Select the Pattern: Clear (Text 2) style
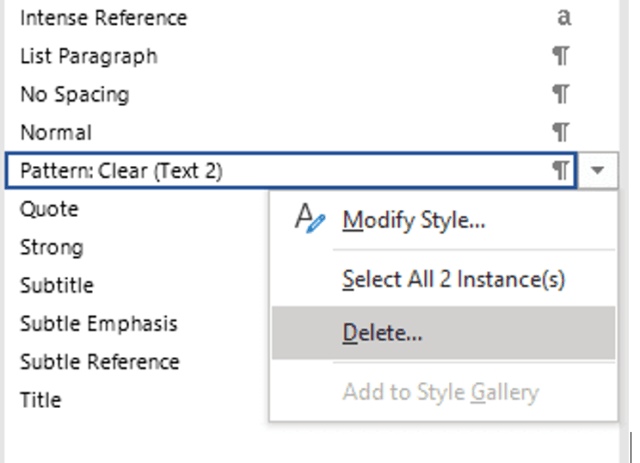Image resolution: width=640 pixels, height=463 pixels. (x=291, y=171)
